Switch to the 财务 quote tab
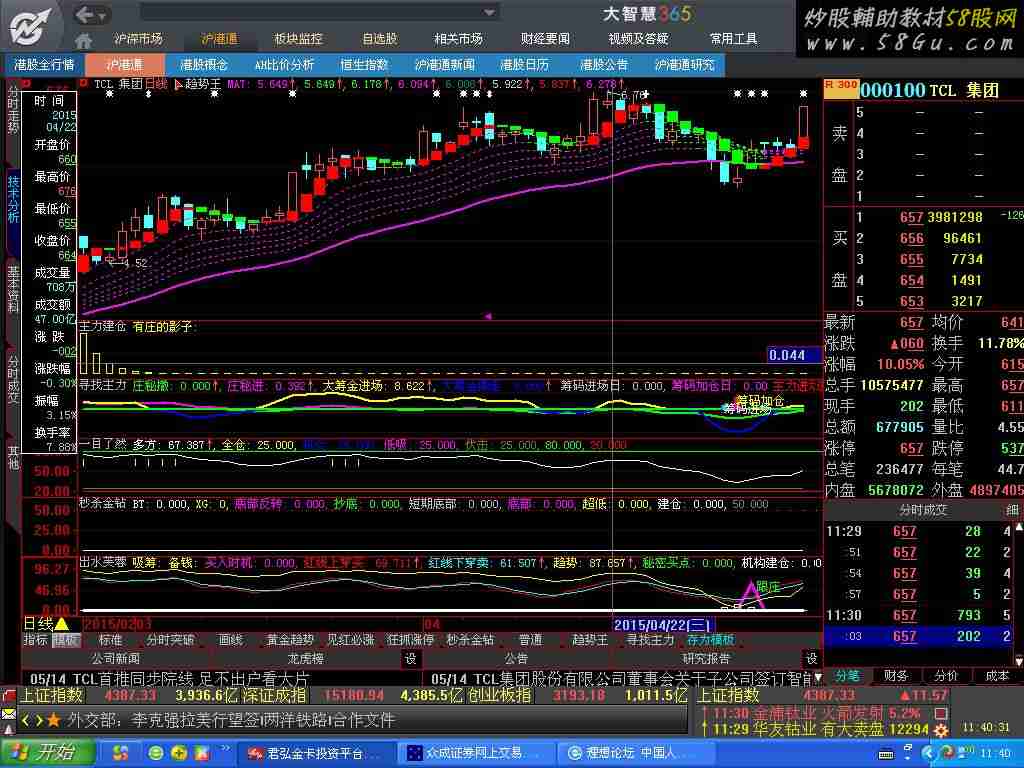 click(896, 677)
